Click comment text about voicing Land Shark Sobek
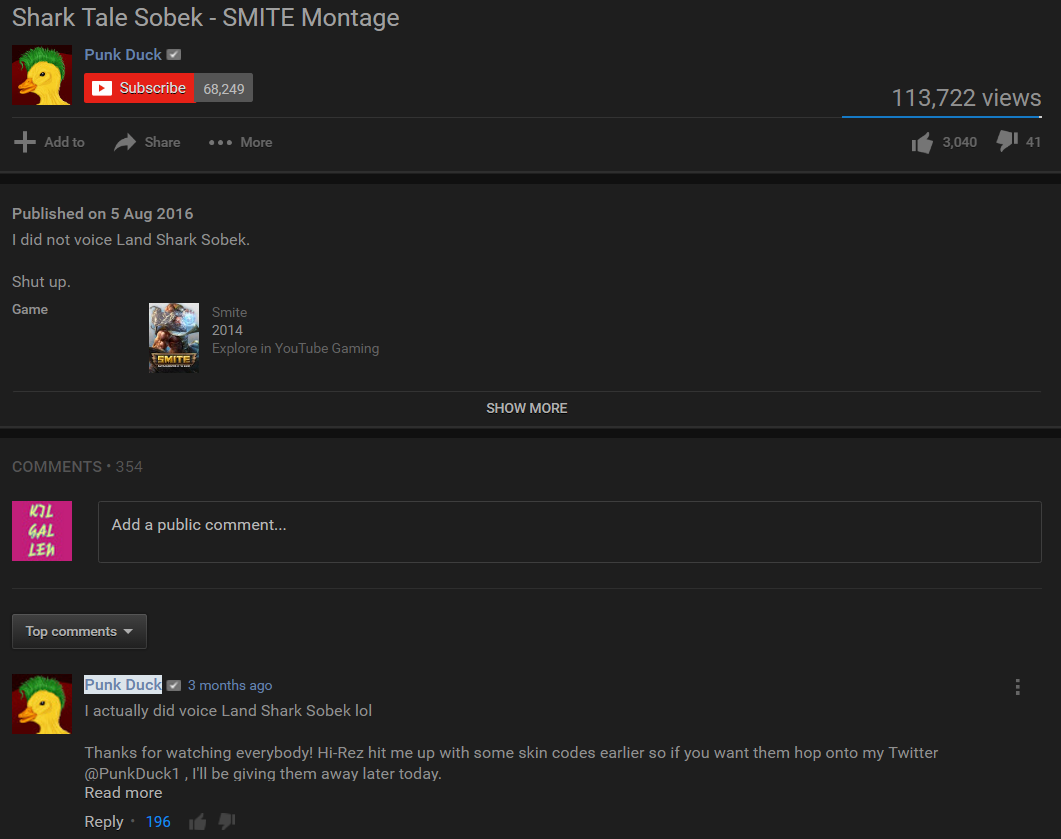This screenshot has width=1061, height=839. pyautogui.click(x=228, y=710)
